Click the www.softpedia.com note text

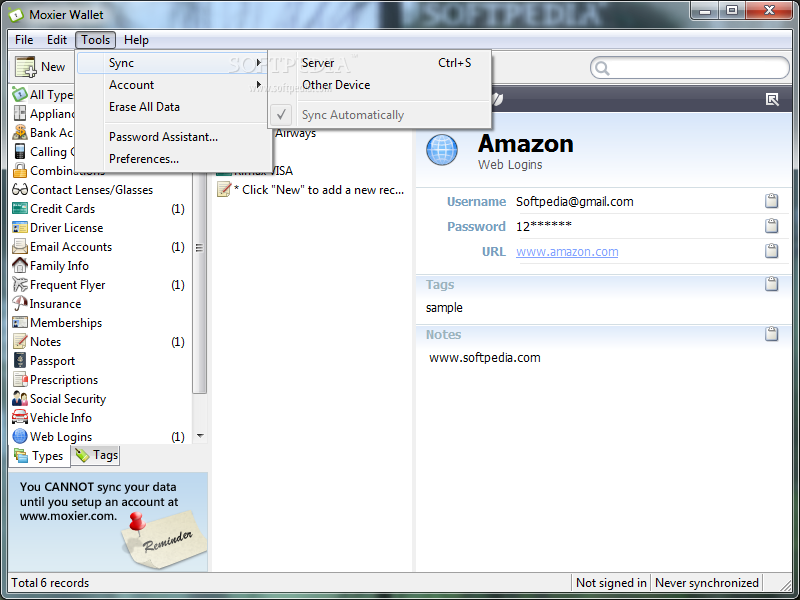[x=485, y=358]
